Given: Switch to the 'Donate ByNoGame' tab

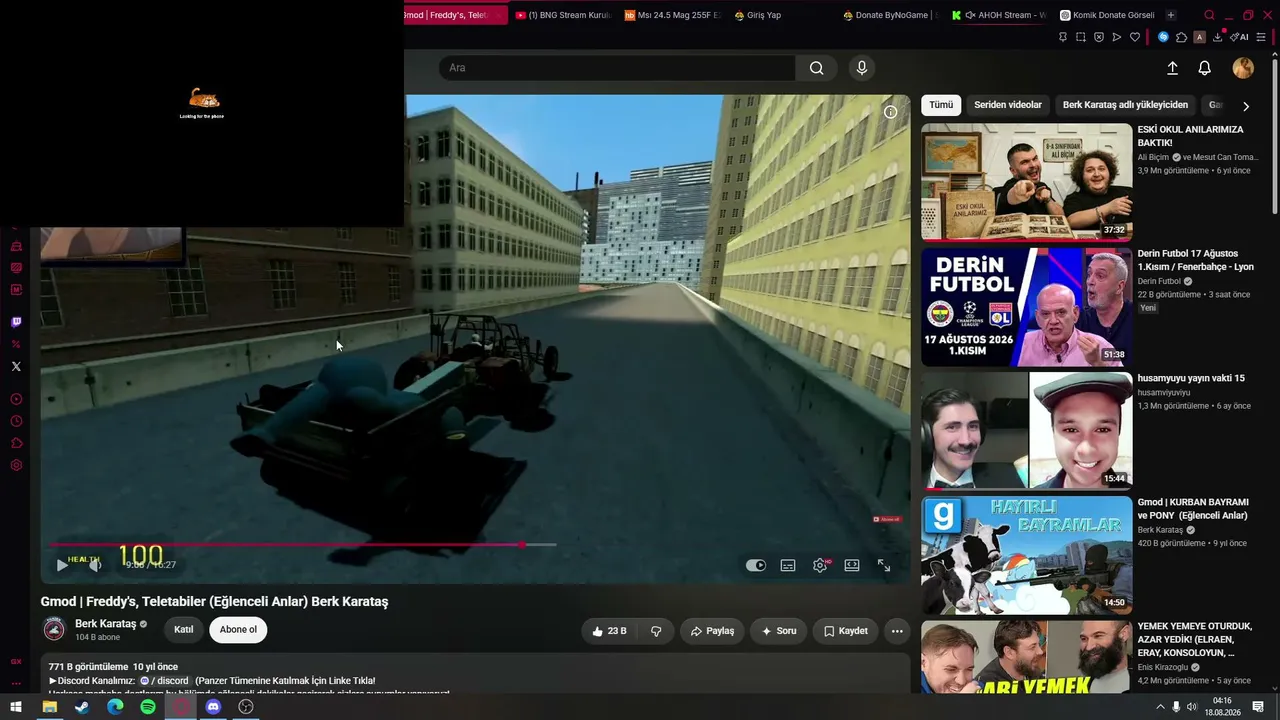Looking at the screenshot, I should [890, 15].
